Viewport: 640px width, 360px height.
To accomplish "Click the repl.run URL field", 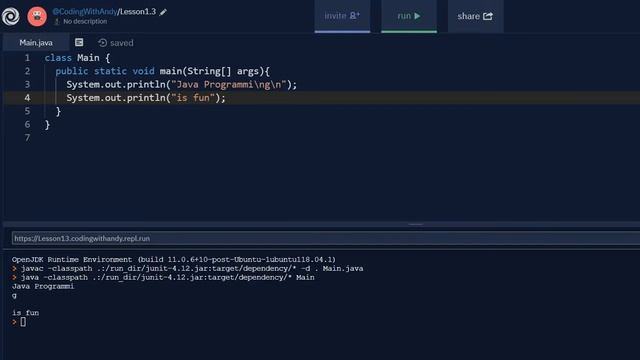I will [326, 238].
